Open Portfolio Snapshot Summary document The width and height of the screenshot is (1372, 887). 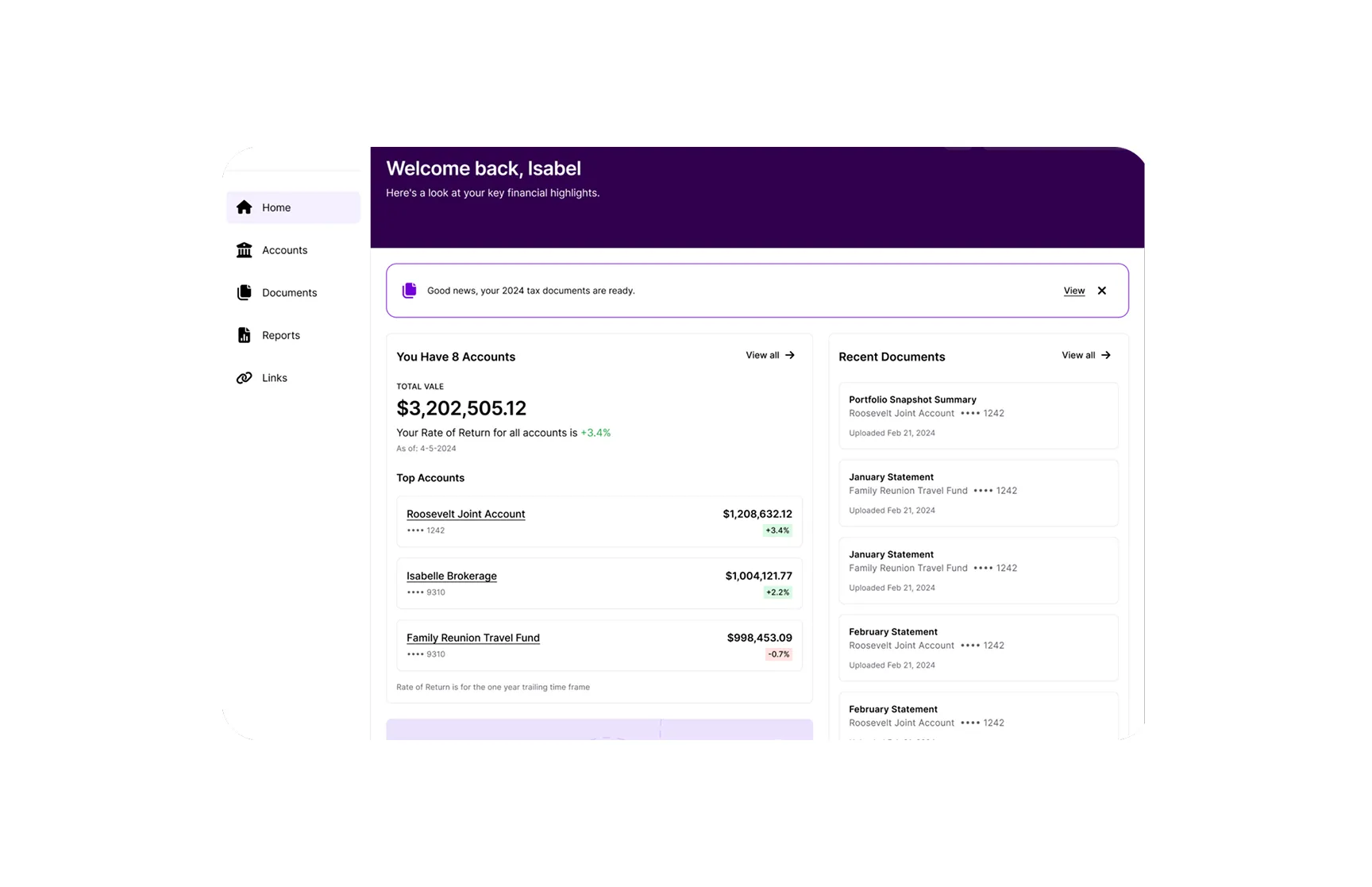click(x=978, y=415)
